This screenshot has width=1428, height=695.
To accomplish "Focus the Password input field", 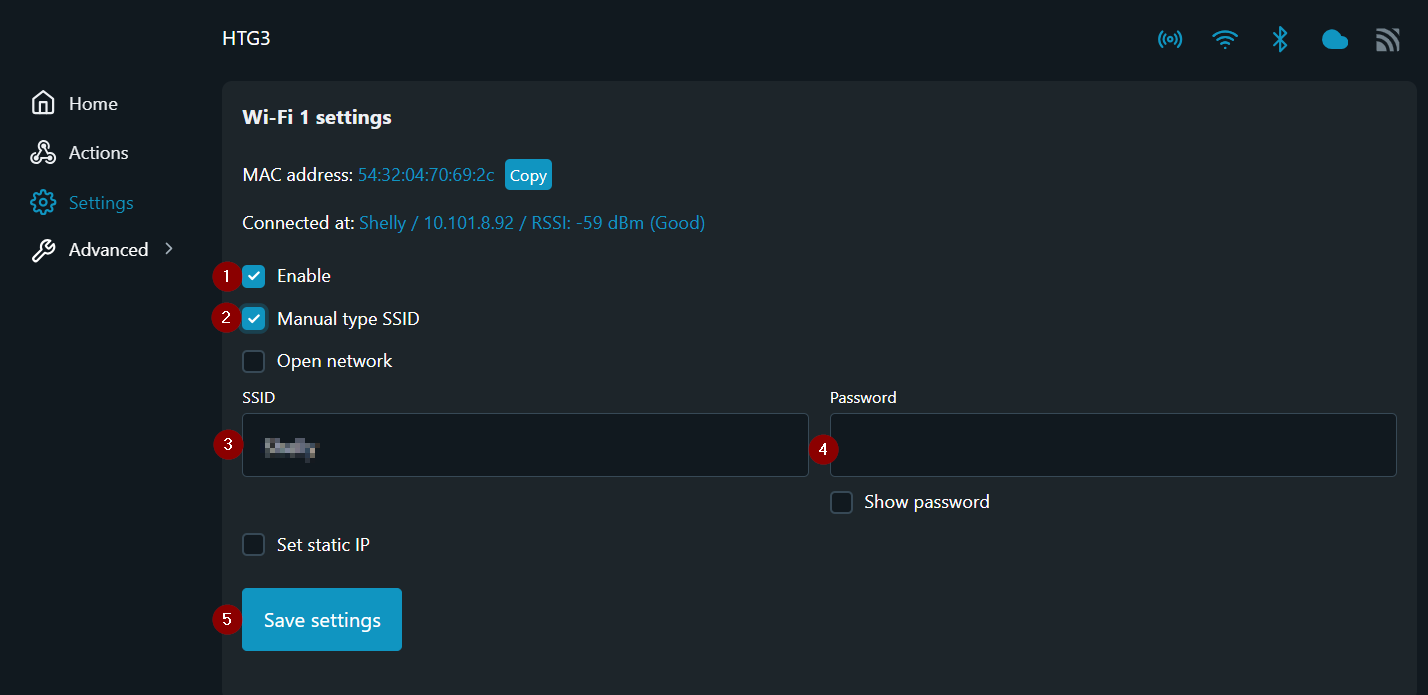I will [x=1113, y=445].
